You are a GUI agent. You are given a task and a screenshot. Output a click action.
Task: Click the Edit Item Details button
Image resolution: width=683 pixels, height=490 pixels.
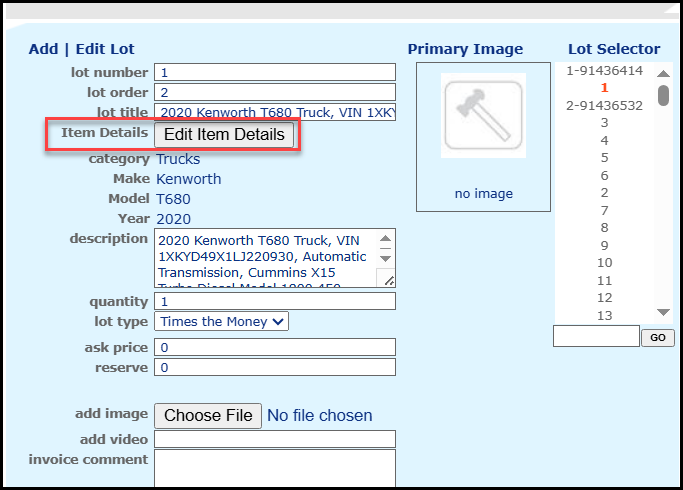[224, 135]
